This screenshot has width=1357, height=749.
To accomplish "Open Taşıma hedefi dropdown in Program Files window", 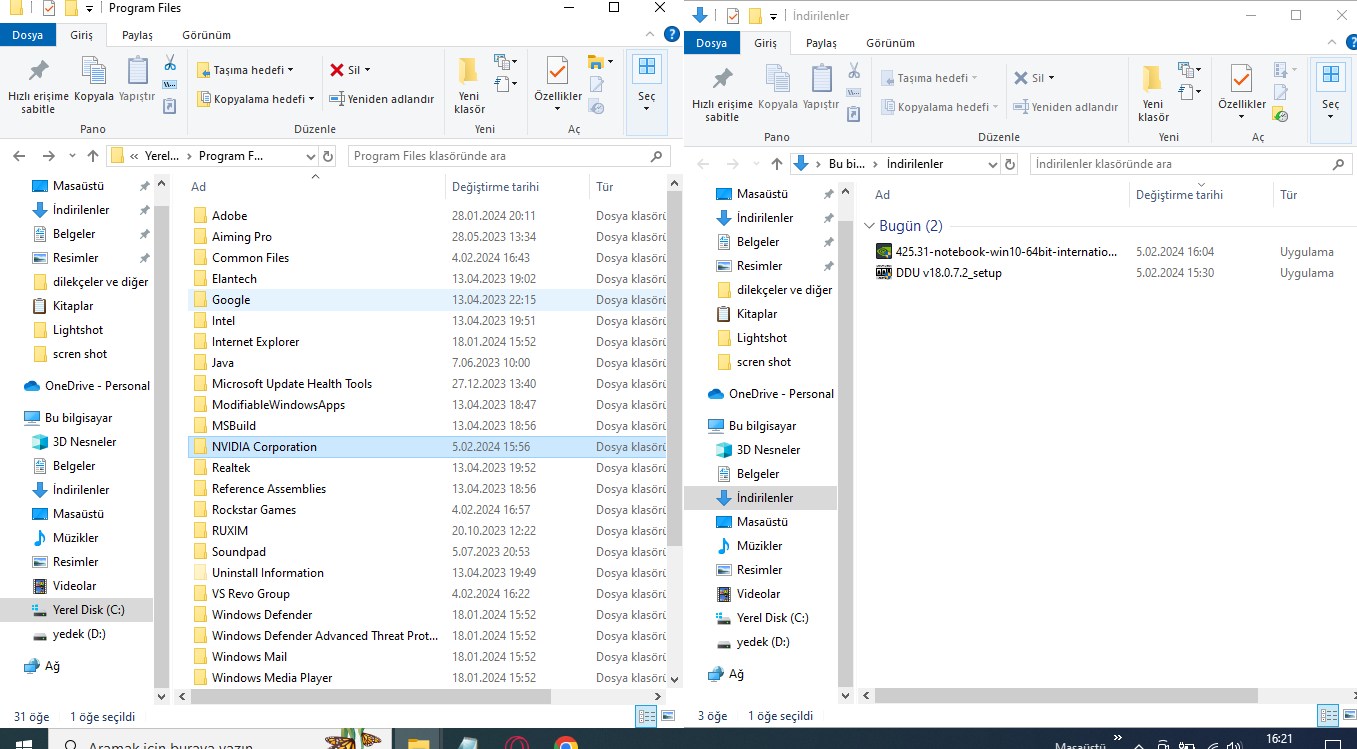I will 245,70.
